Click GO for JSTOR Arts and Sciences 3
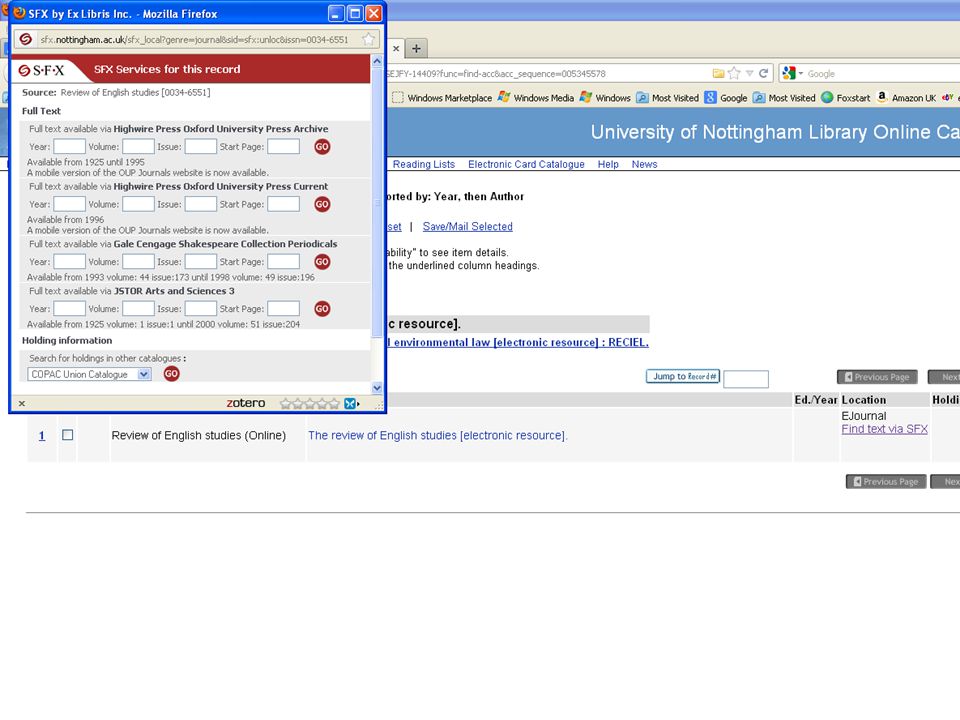 click(322, 309)
